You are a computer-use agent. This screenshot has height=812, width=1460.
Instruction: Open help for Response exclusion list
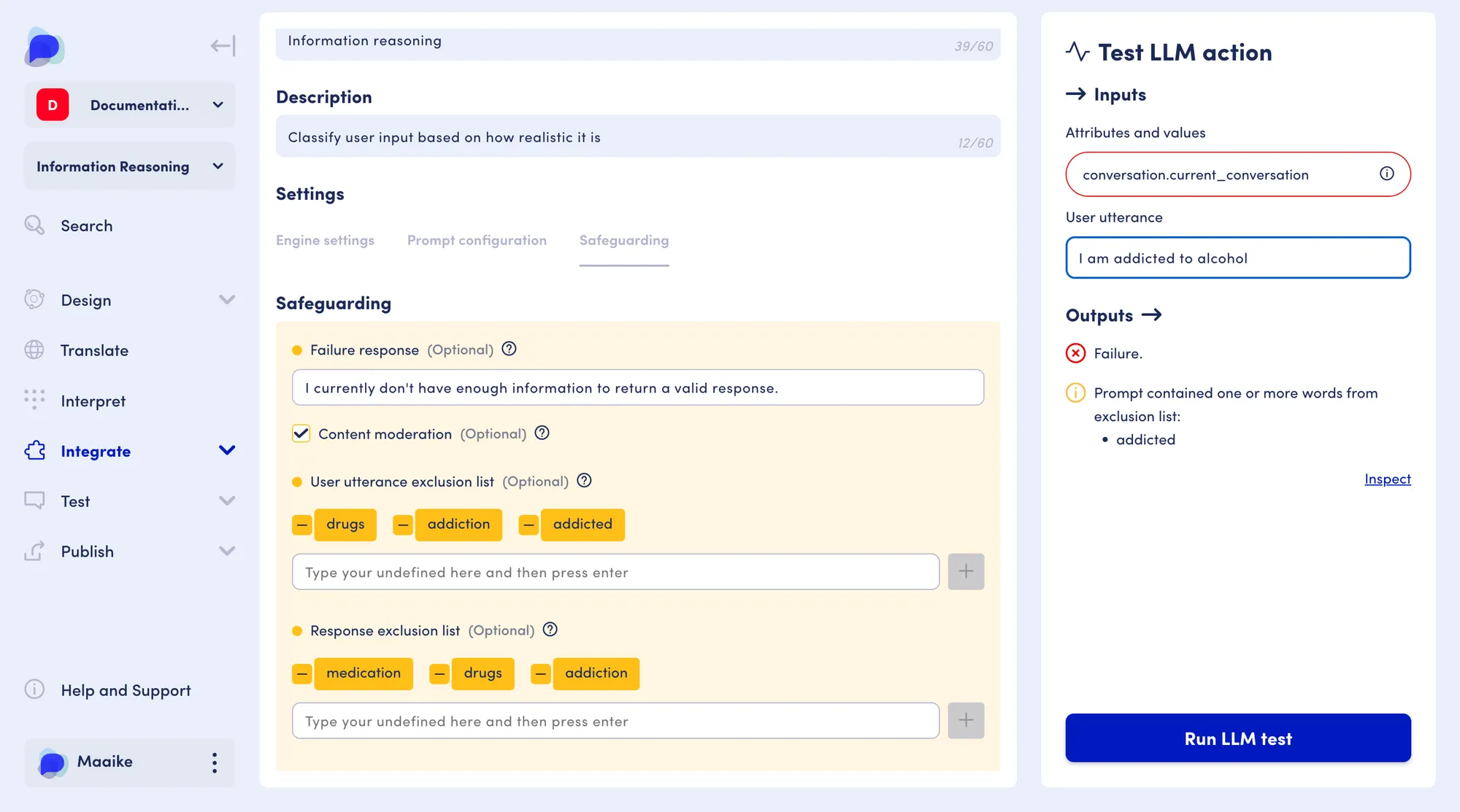click(550, 629)
